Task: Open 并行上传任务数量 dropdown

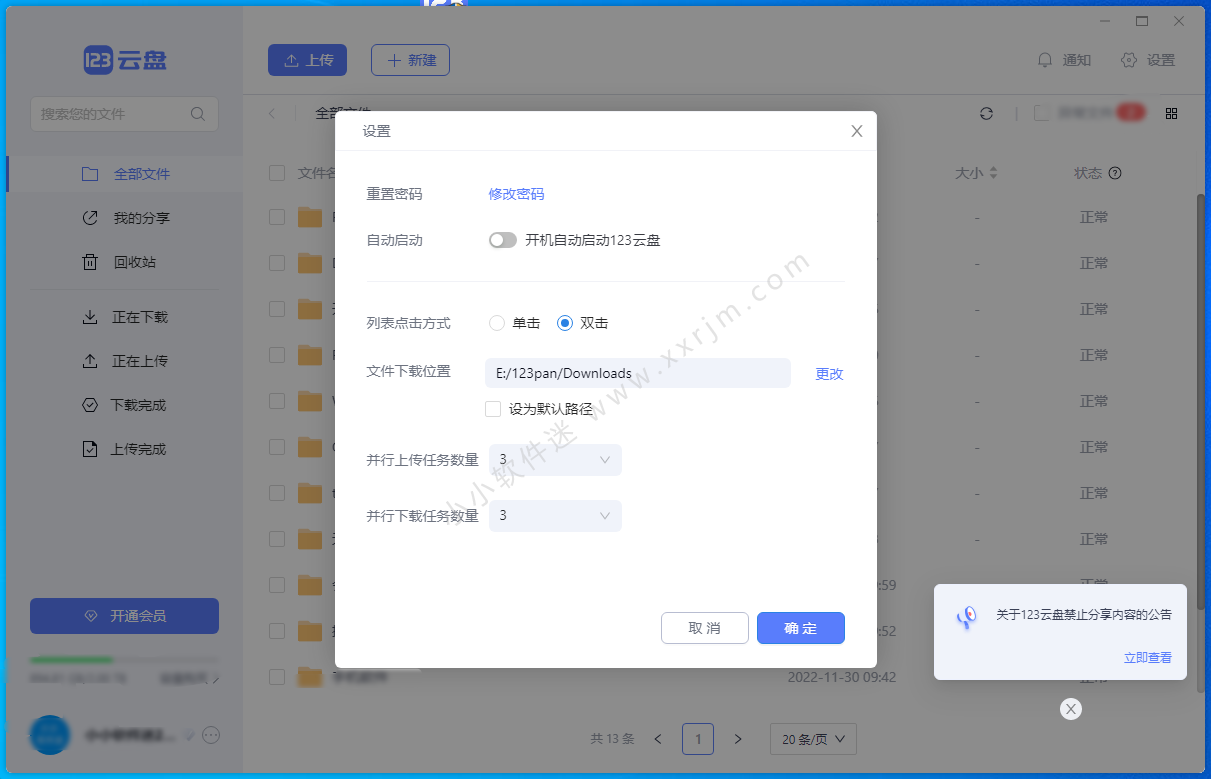Action: click(x=555, y=460)
